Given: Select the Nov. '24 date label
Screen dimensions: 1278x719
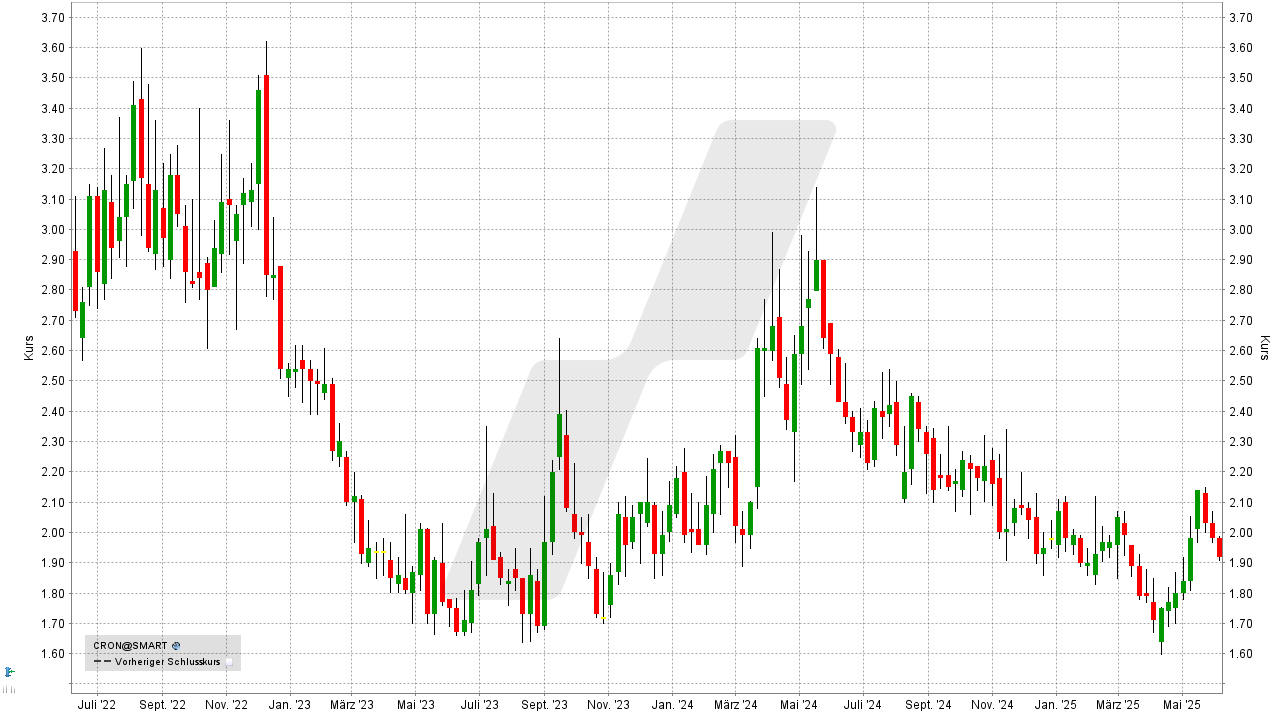Looking at the screenshot, I should (992, 705).
